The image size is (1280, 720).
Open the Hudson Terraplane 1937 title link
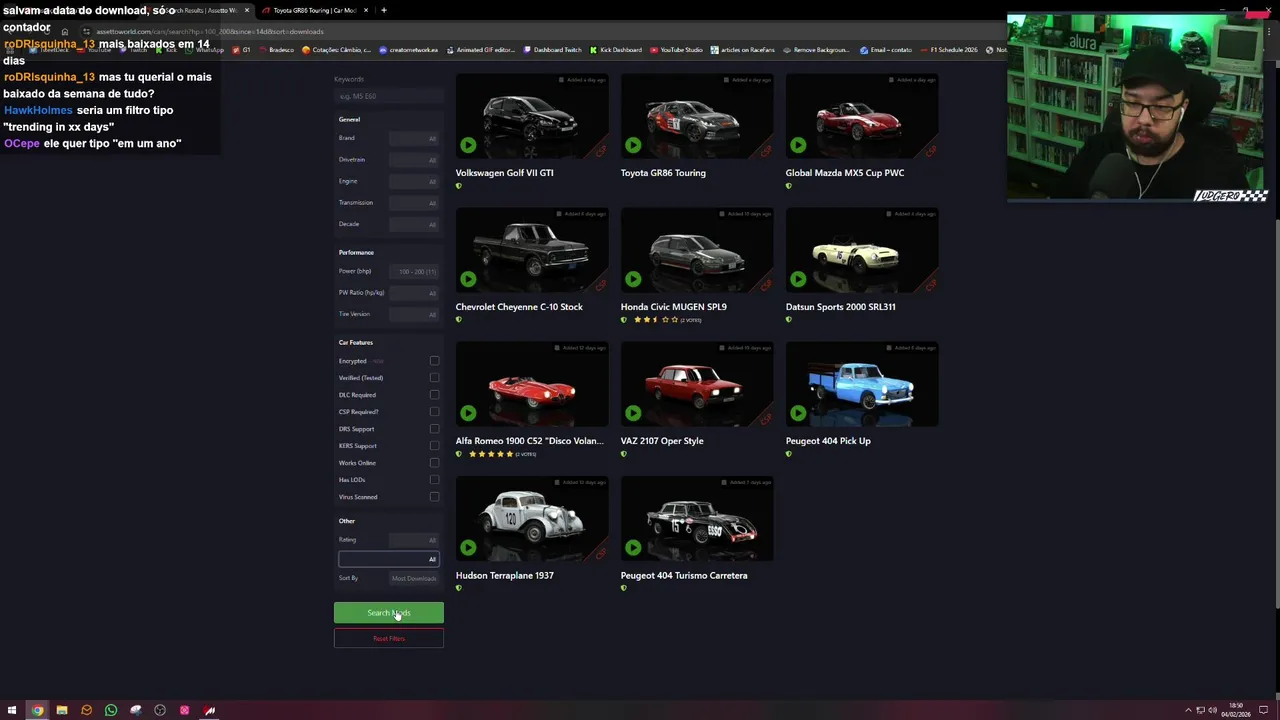[x=505, y=575]
